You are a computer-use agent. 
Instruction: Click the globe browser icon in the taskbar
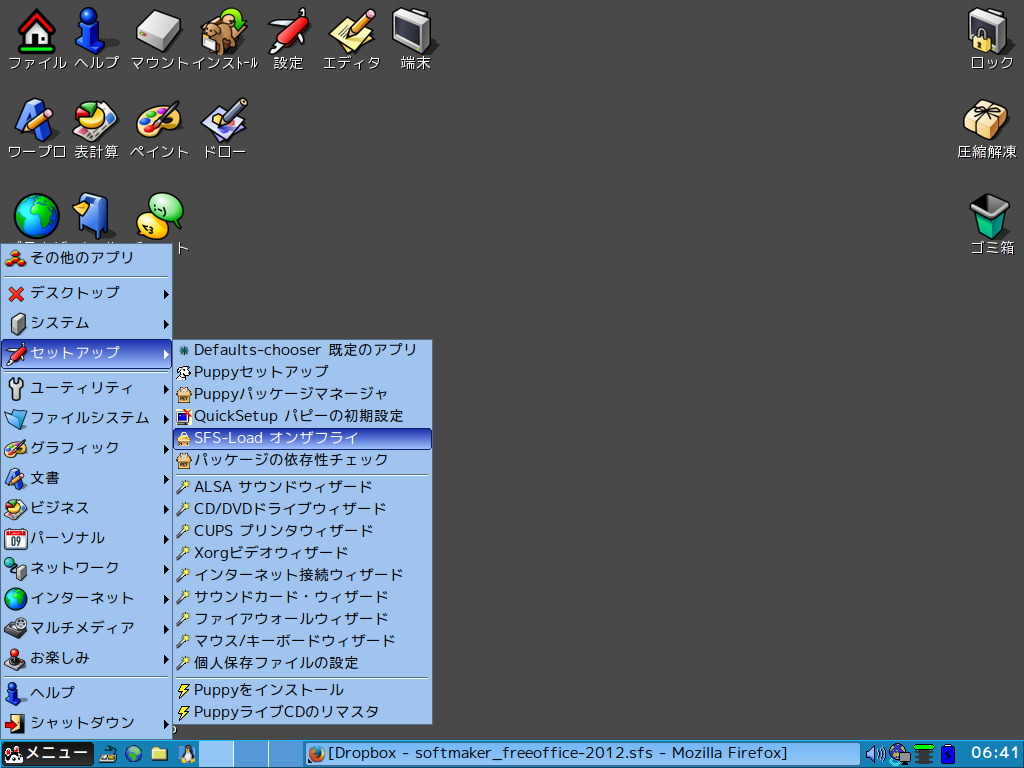coord(134,754)
